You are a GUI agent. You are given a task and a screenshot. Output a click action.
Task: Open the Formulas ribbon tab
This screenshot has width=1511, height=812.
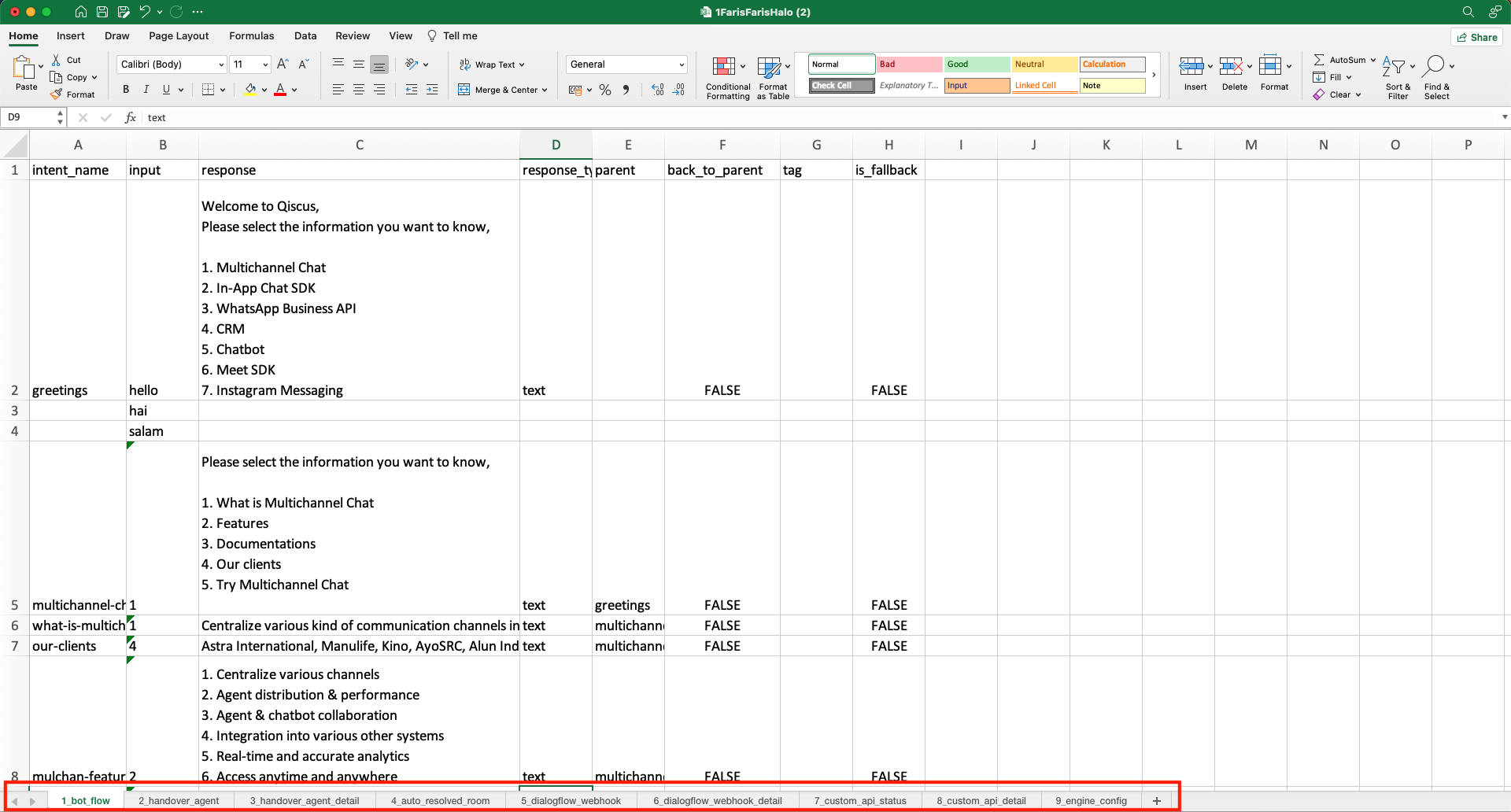coord(251,36)
